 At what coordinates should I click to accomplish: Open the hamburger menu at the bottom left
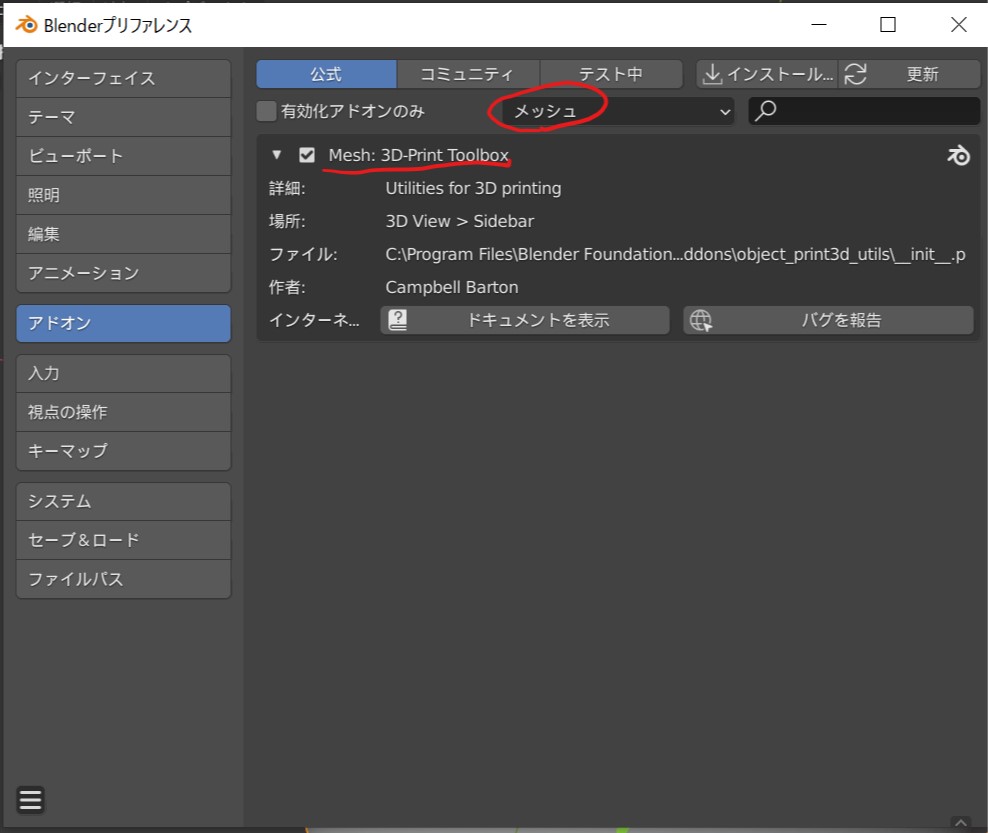[x=30, y=800]
